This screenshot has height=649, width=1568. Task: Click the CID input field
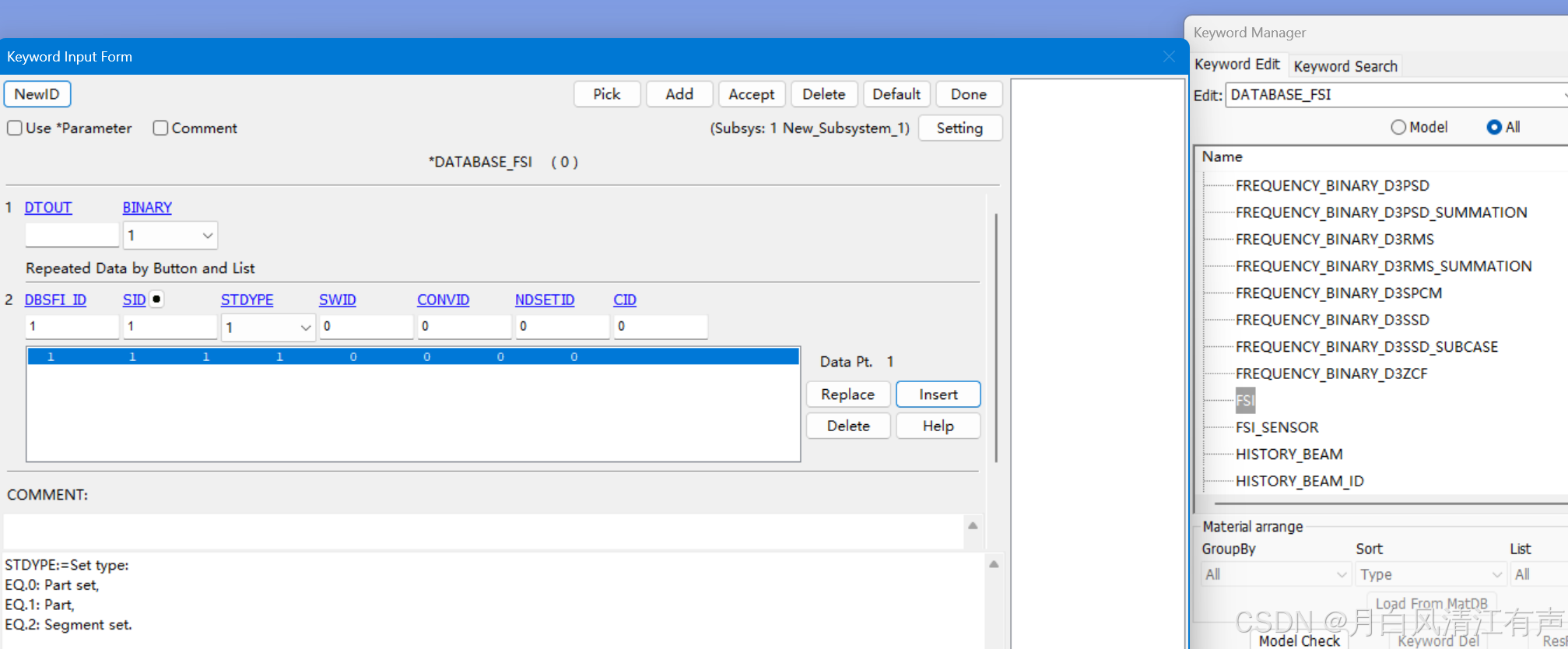[x=661, y=327]
